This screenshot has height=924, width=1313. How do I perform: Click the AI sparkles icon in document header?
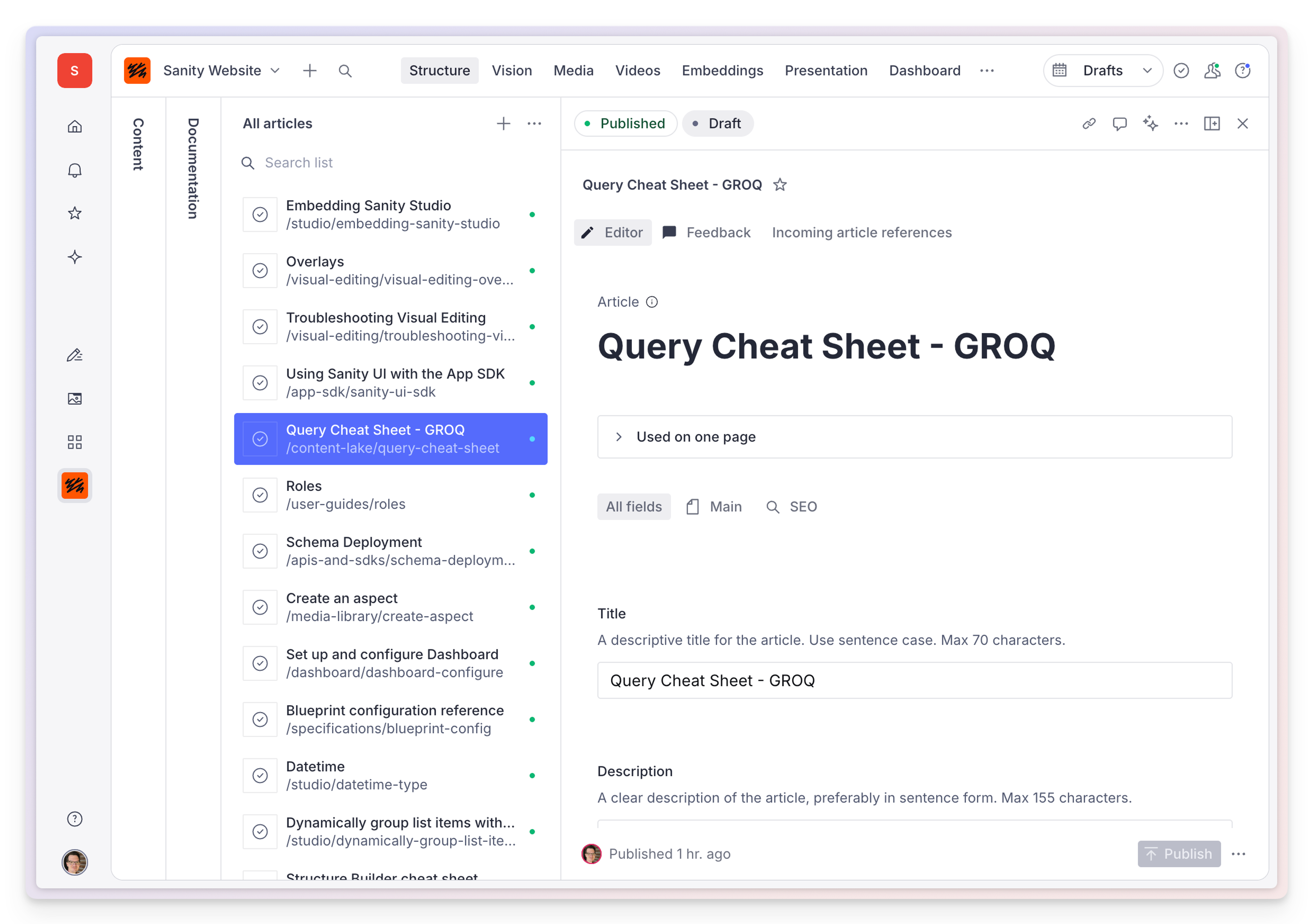(x=1150, y=123)
